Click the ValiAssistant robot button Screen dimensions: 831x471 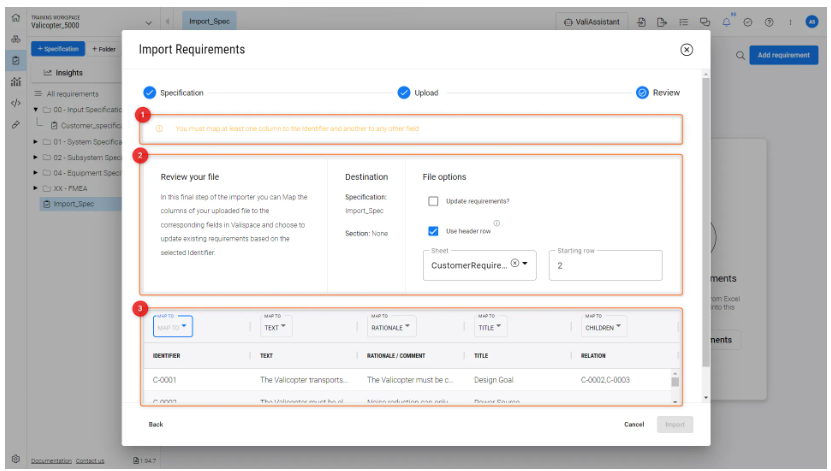click(x=591, y=22)
